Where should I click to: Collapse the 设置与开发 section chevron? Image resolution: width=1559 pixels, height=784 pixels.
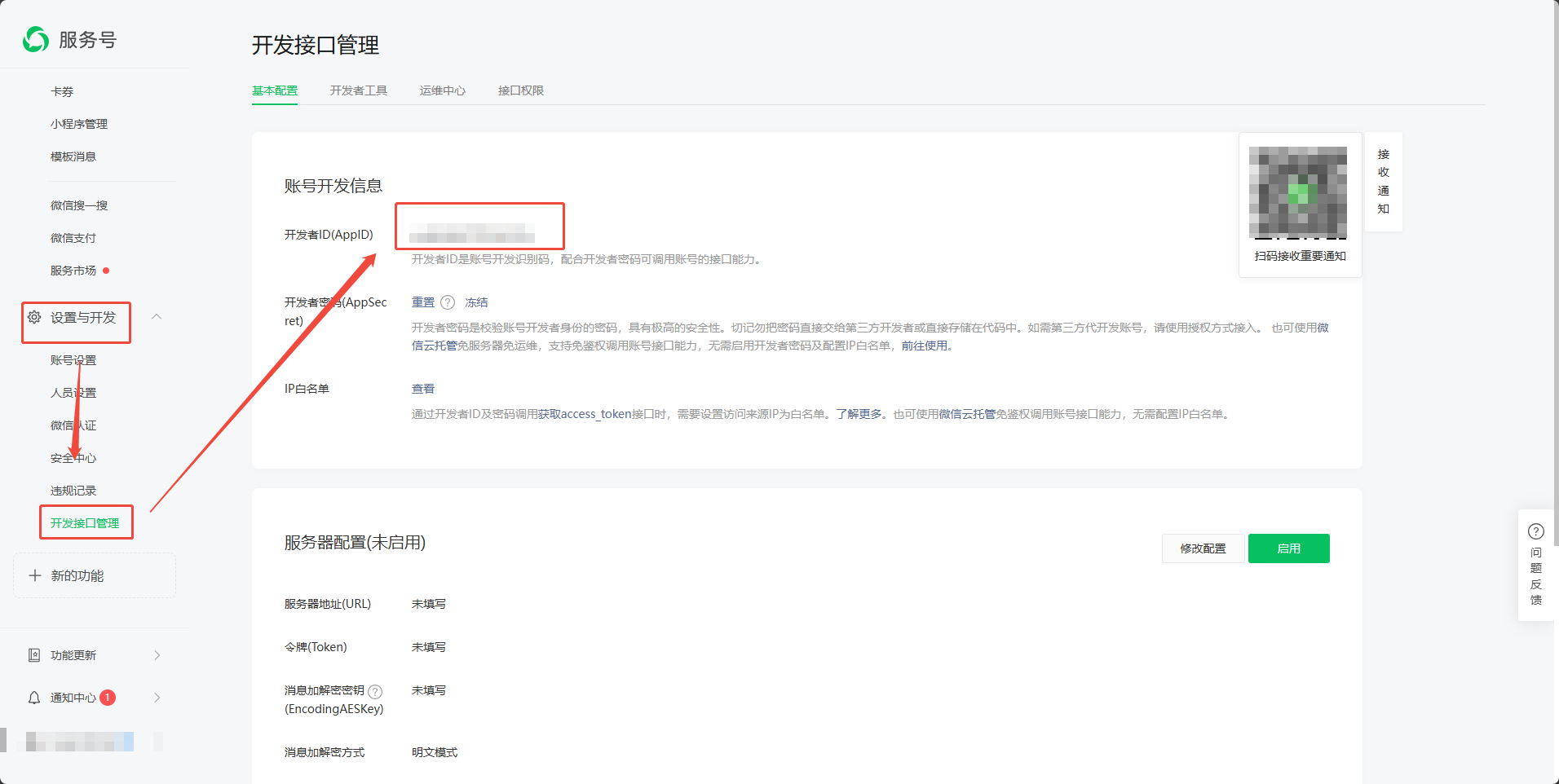[157, 317]
